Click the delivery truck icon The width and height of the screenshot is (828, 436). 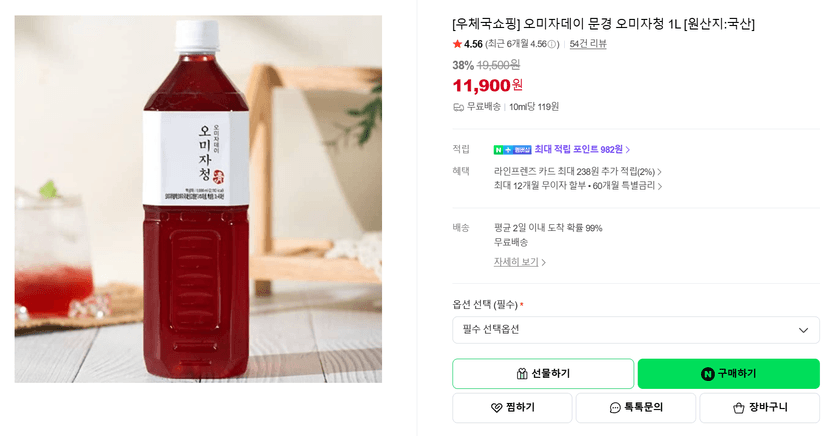coord(458,107)
